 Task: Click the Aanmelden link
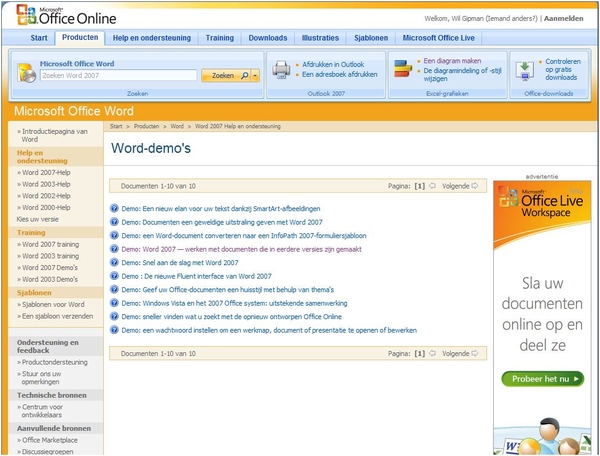564,18
